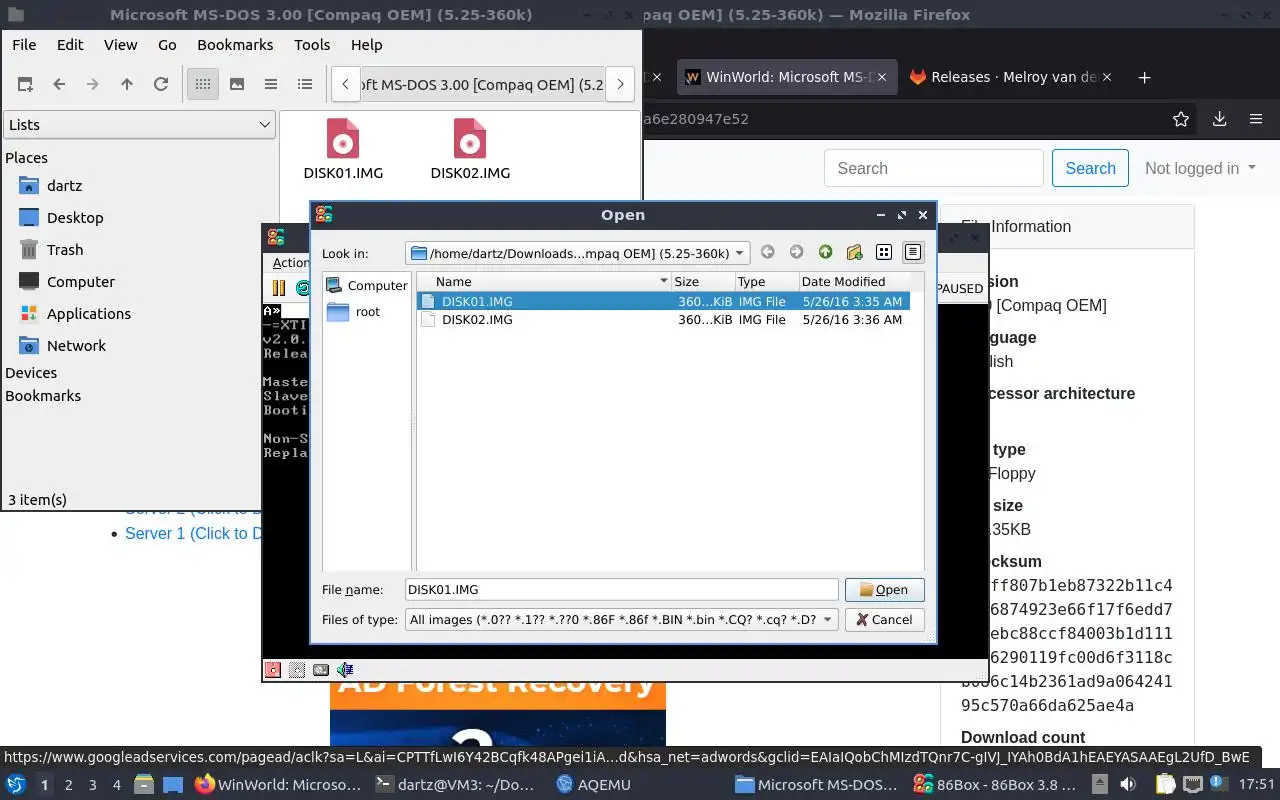Go forward in file manager
Viewport: 1280px width, 800px height.
[93, 85]
